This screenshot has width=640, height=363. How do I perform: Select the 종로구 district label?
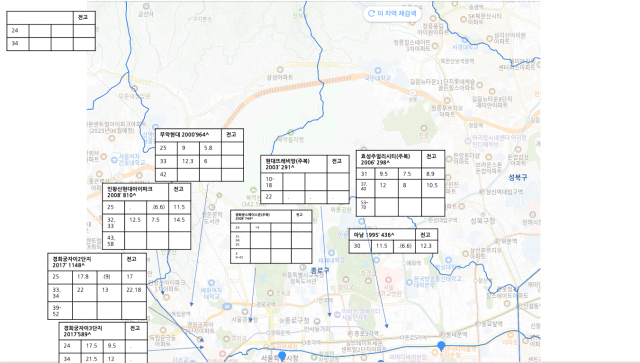click(320, 270)
